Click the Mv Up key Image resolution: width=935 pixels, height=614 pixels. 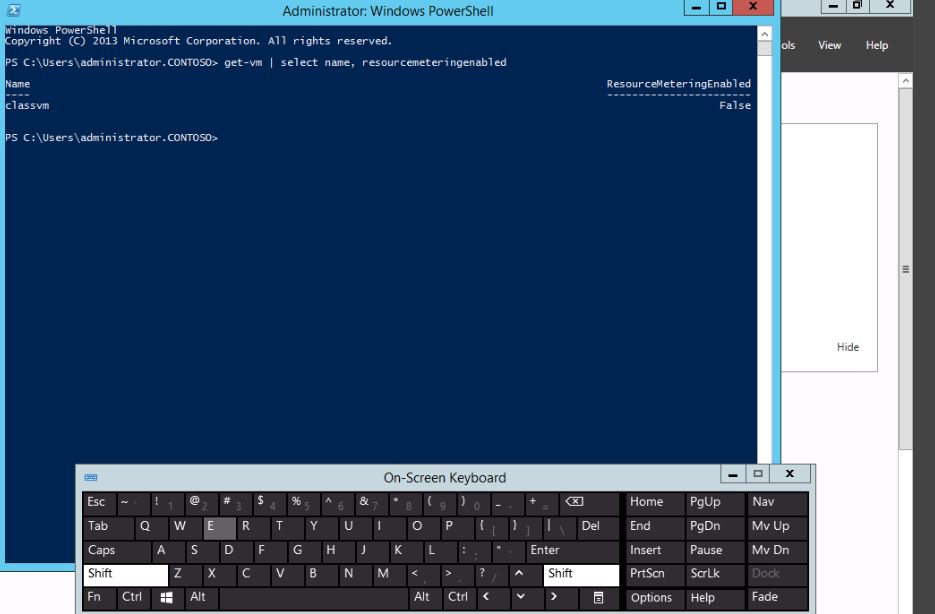(778, 526)
